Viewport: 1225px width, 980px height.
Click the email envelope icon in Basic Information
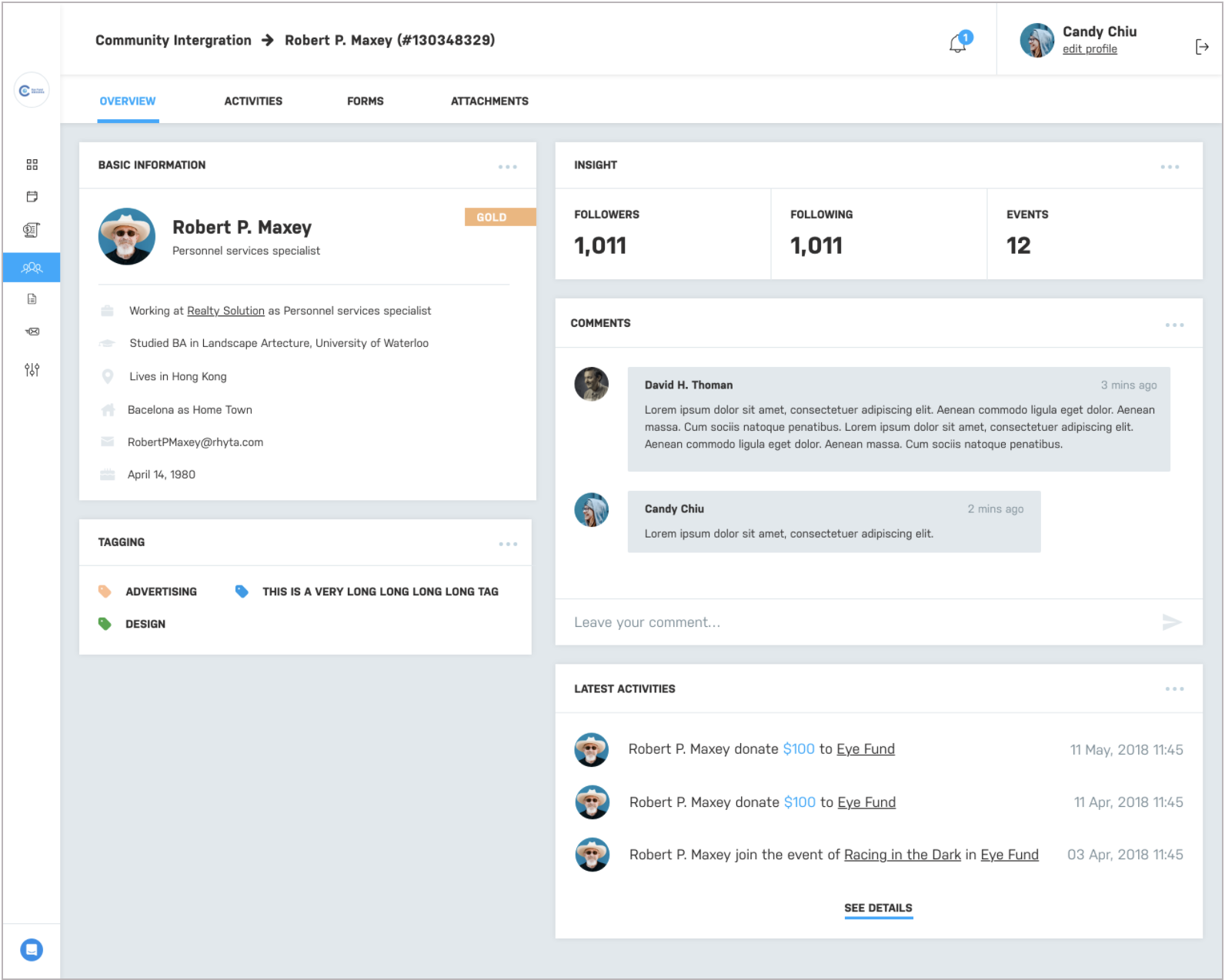[x=108, y=442]
